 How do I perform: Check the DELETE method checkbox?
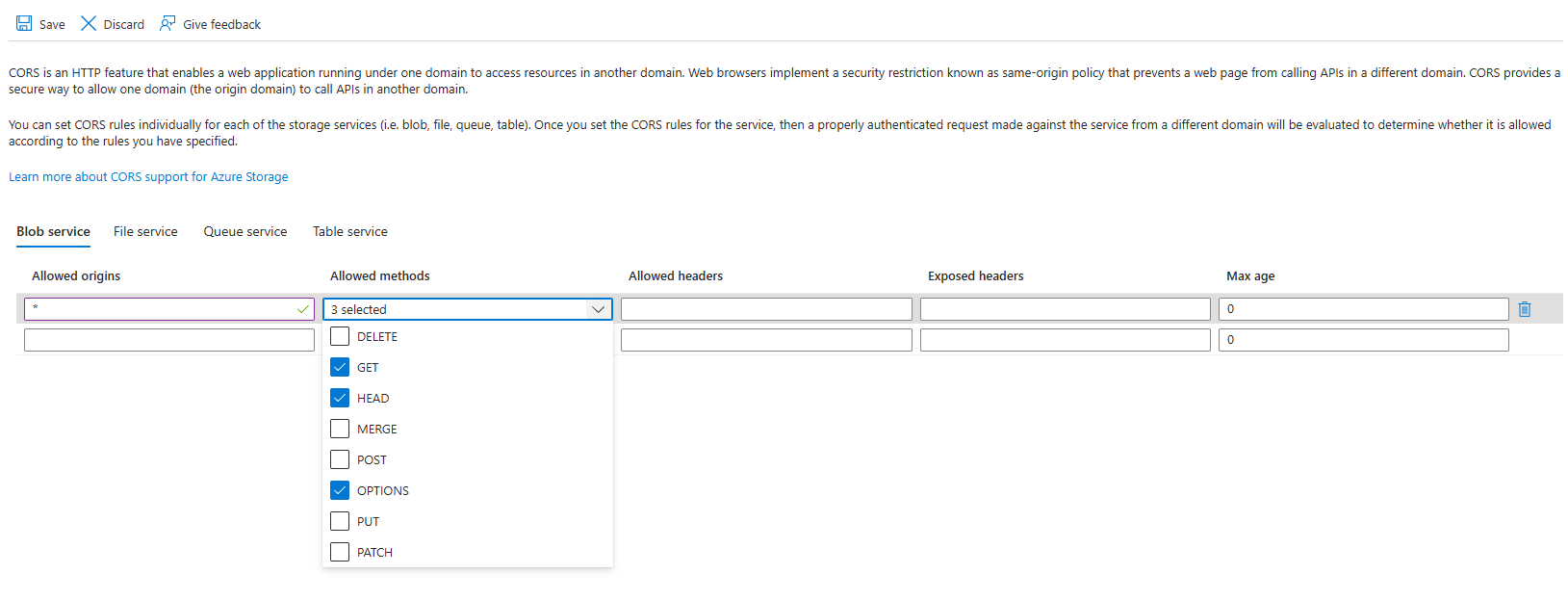(340, 336)
